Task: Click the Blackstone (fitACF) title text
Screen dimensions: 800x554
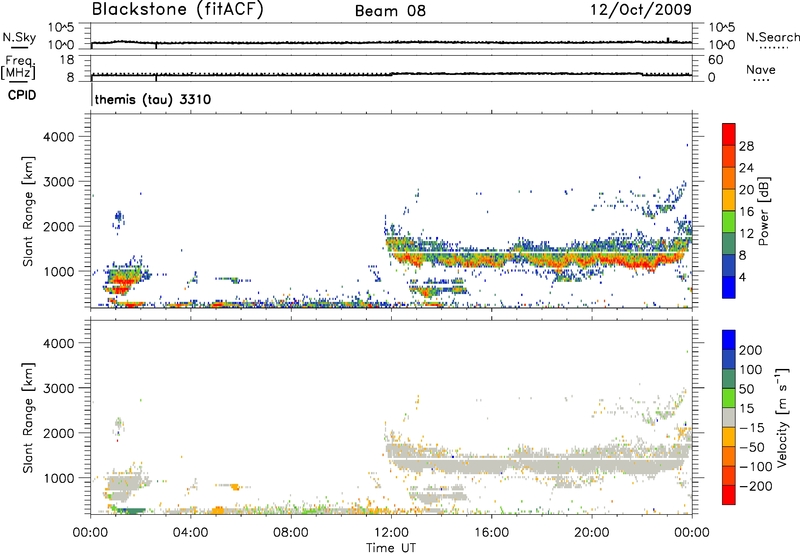Action: [178, 9]
